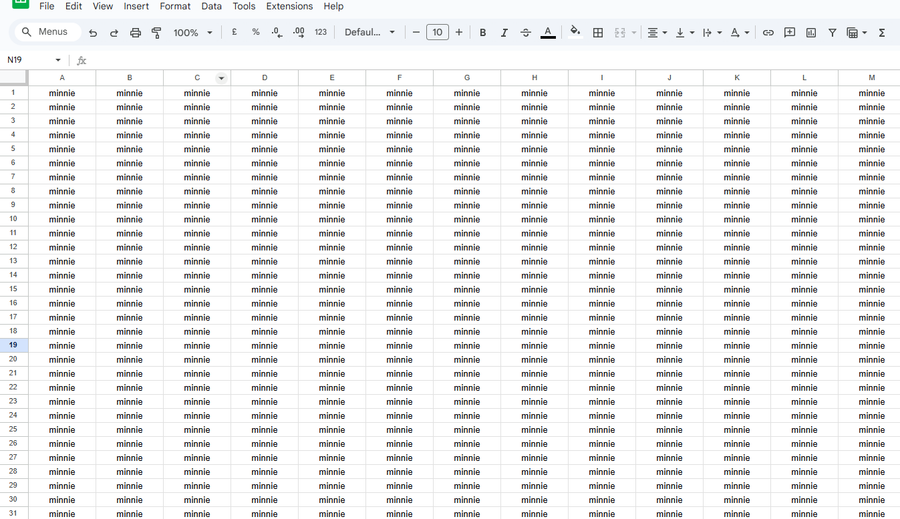
Task: Open the Format menu
Action: coord(175,6)
